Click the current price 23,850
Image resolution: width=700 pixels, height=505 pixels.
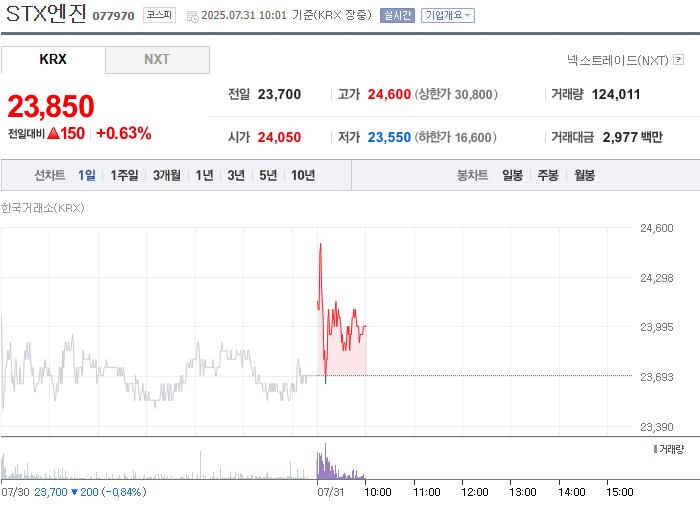point(51,107)
